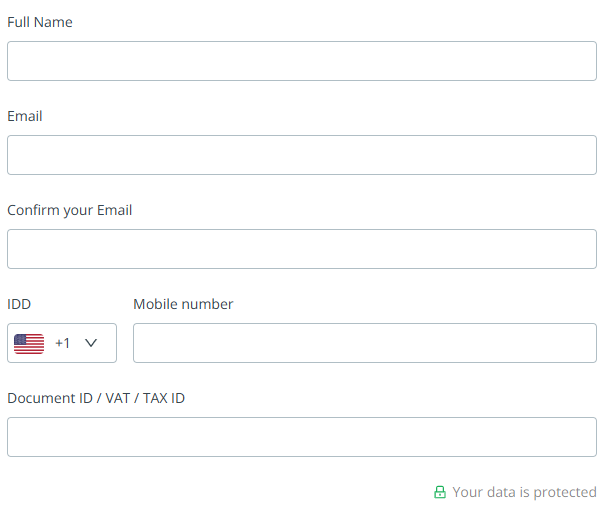
Task: Click the green padlock icon
Action: click(x=439, y=492)
